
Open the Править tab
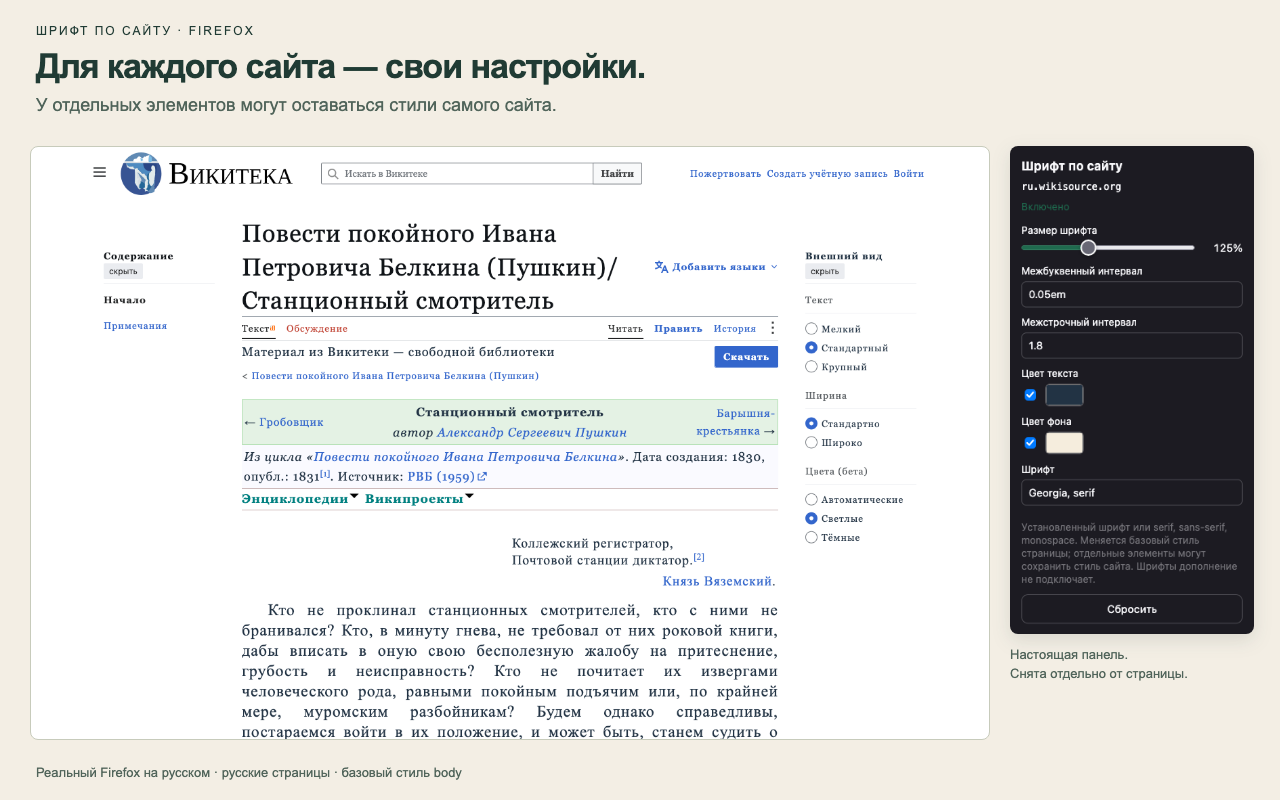point(678,328)
